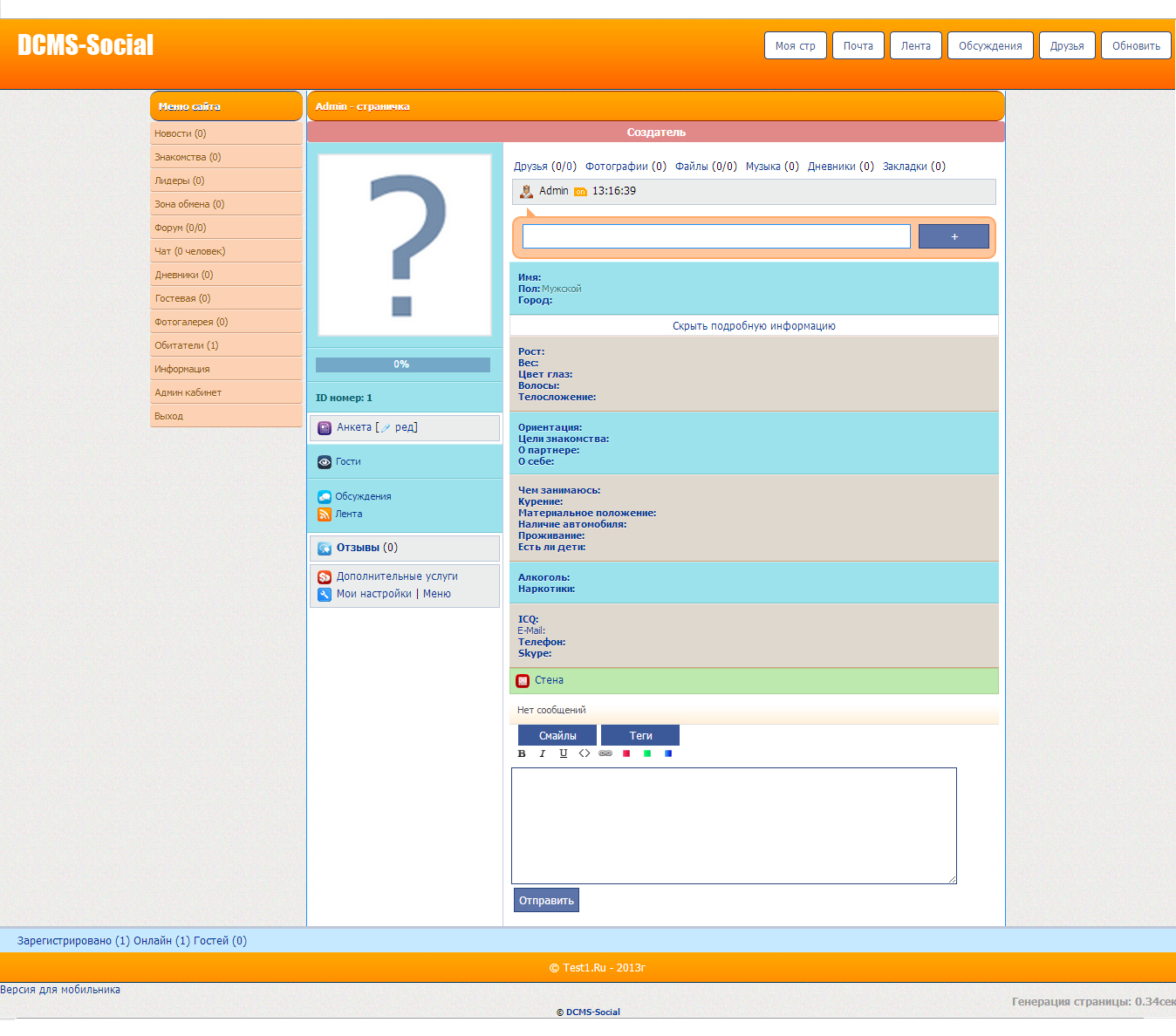This screenshot has height=1036, width=1176.
Task: Click the eye icon next to Гости
Action: click(325, 462)
